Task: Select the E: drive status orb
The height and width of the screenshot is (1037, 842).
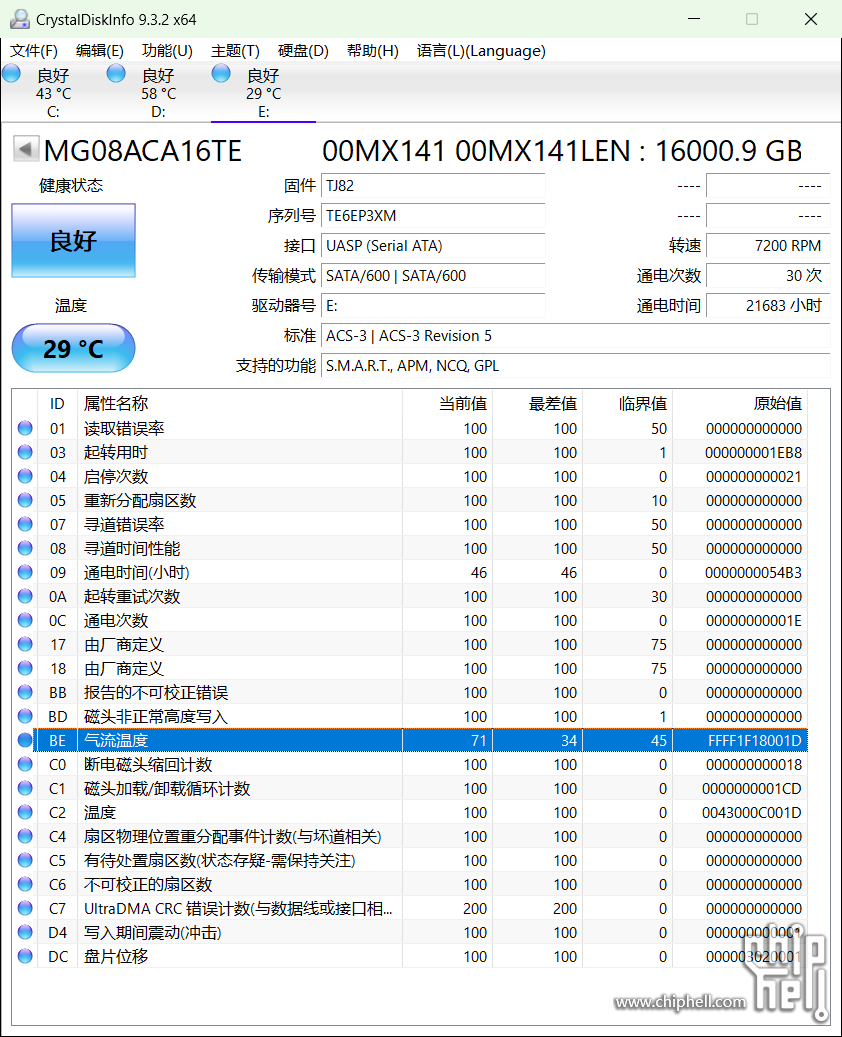Action: [x=221, y=73]
